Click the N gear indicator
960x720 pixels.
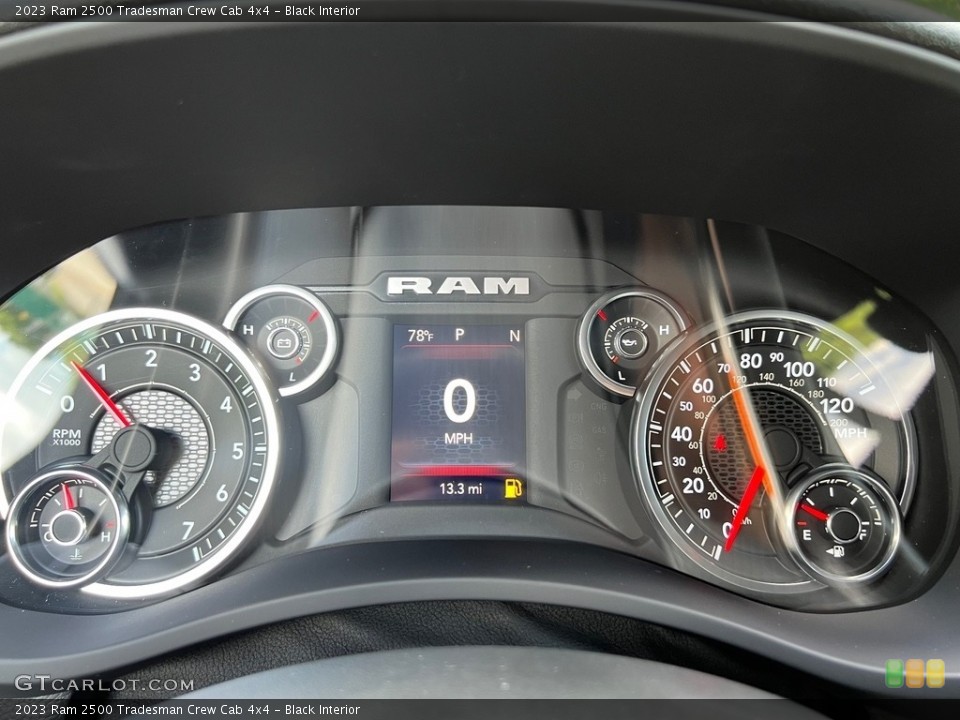[x=515, y=336]
